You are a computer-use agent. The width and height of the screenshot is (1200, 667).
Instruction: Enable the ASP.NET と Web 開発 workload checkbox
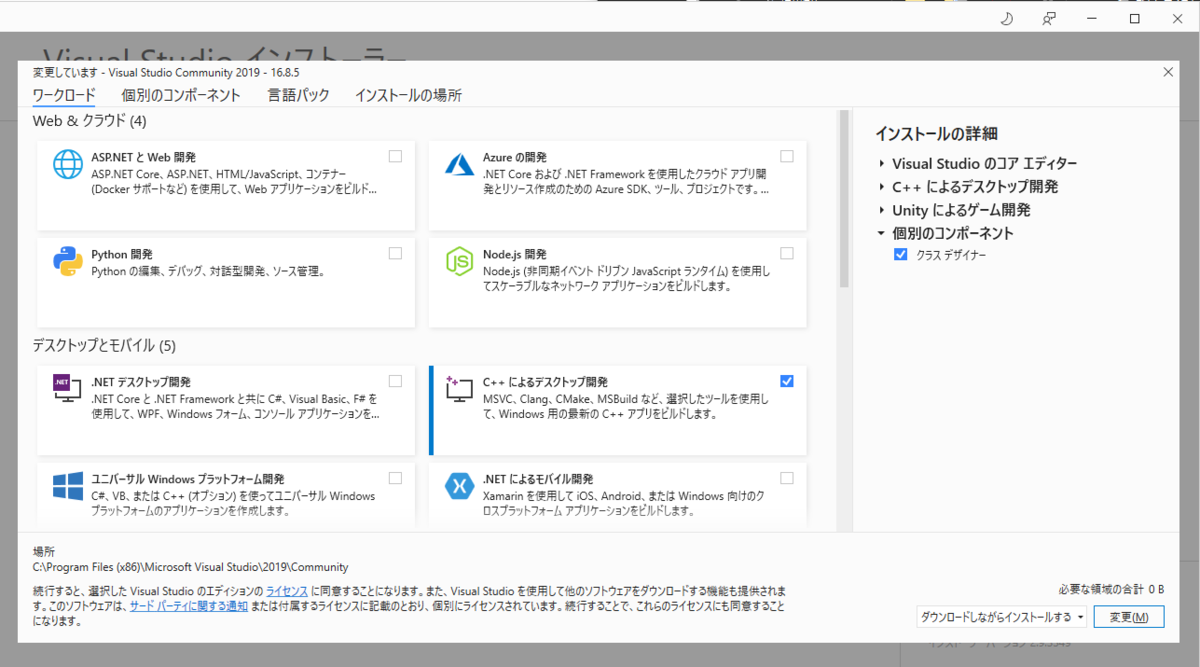point(396,156)
